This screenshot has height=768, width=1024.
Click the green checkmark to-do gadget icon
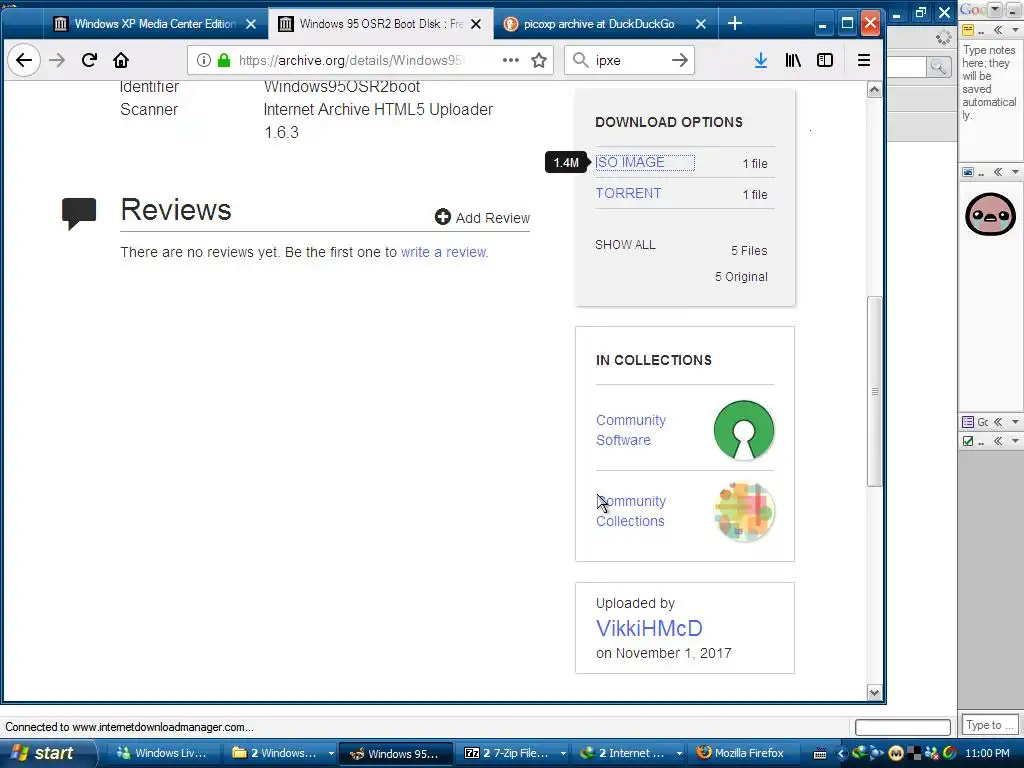(x=968, y=441)
